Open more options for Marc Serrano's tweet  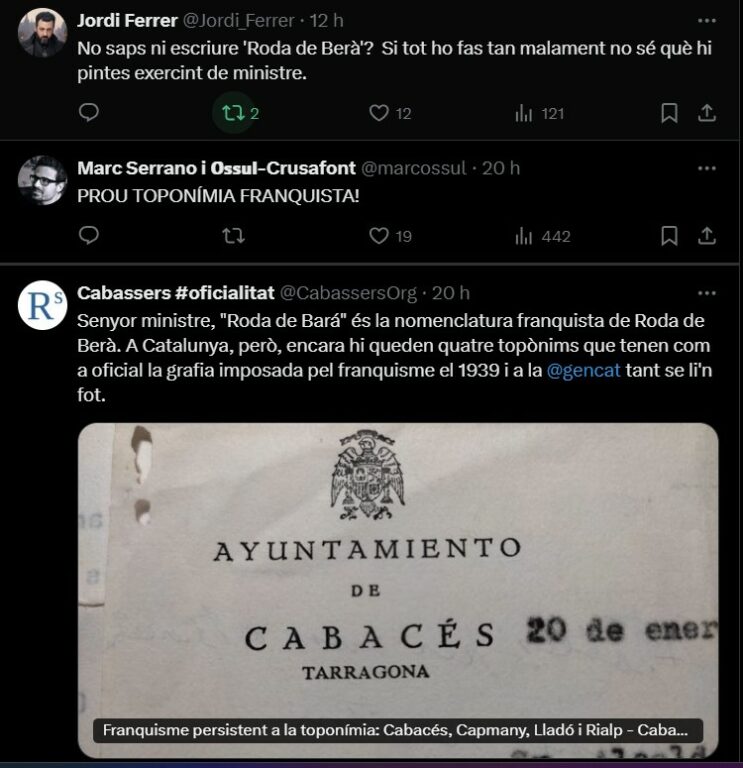706,168
